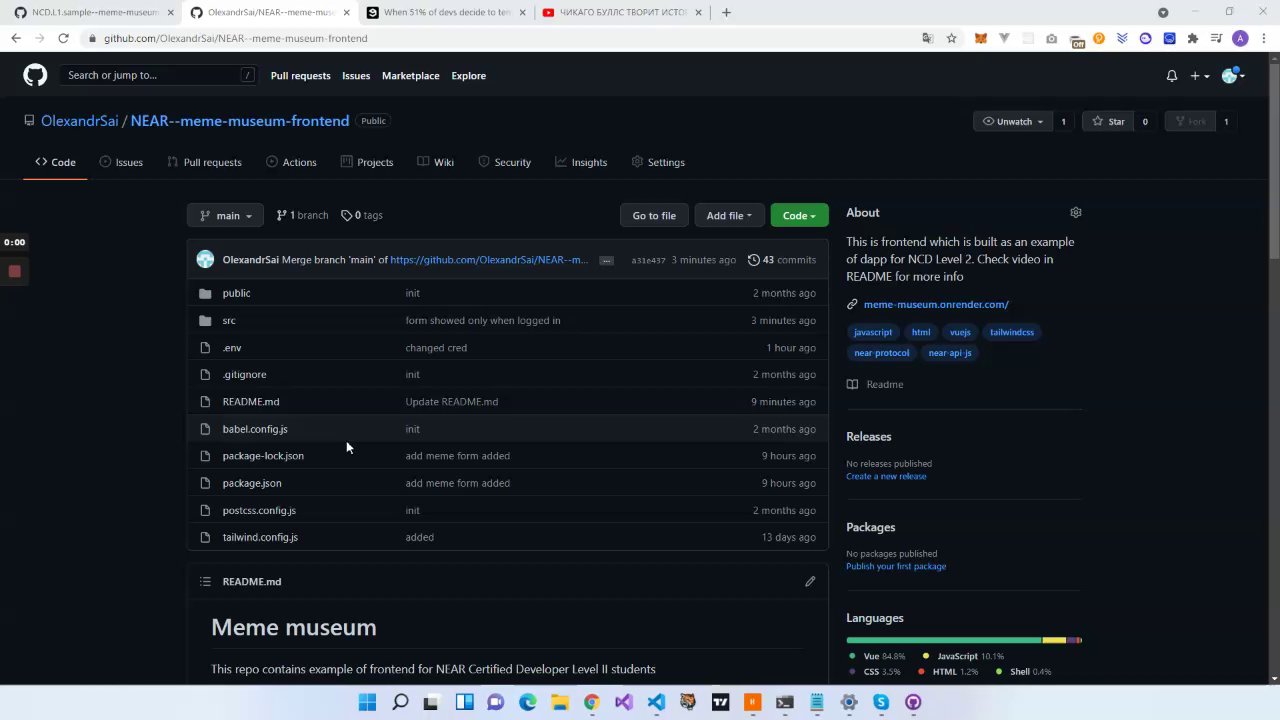The image size is (1280, 720).
Task: Open postcss.config.js file
Action: (259, 511)
